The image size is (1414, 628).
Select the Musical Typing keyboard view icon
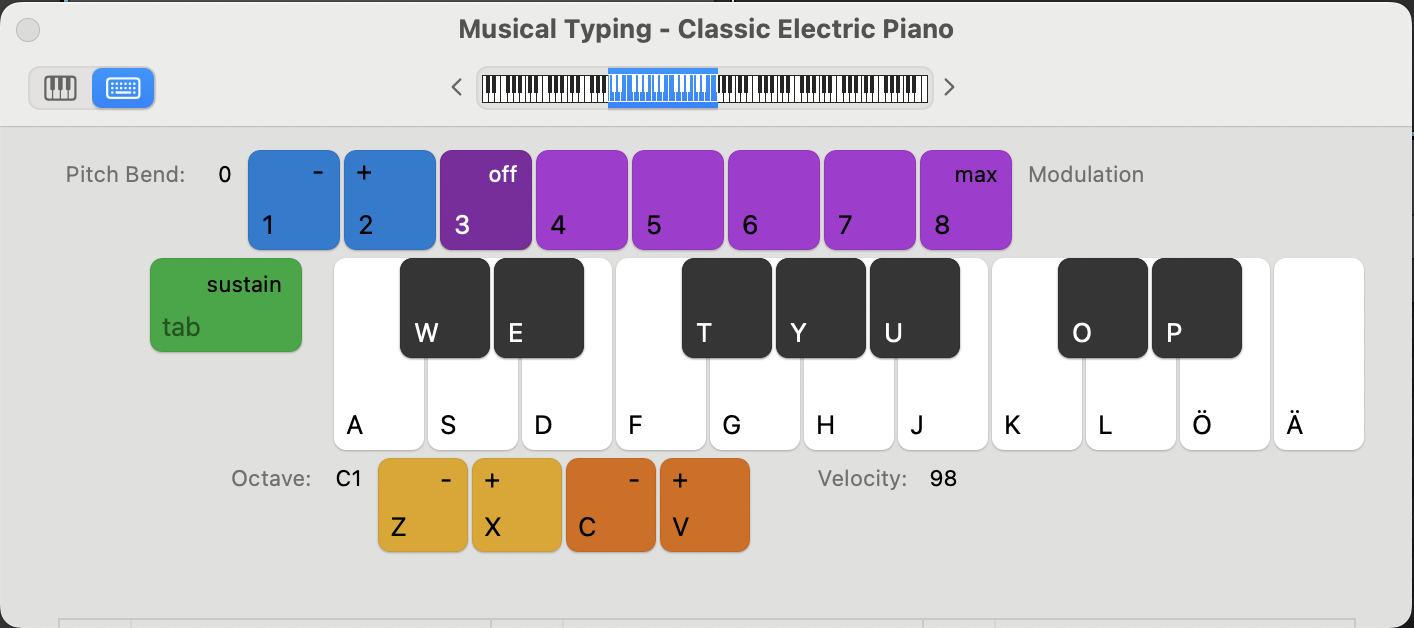(123, 88)
